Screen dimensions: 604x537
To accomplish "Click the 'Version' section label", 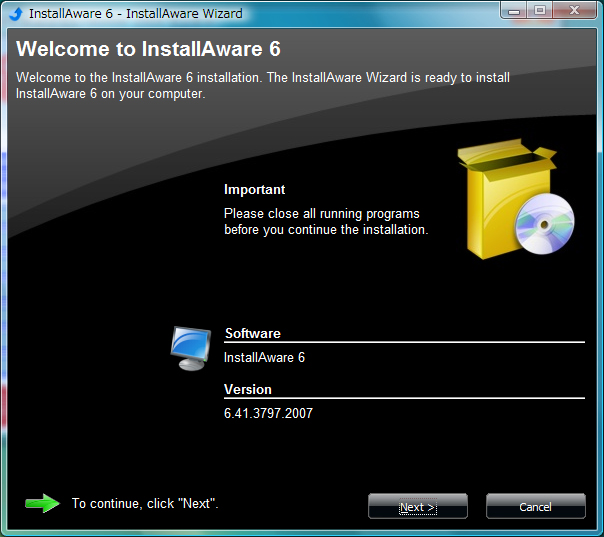I will click(248, 389).
